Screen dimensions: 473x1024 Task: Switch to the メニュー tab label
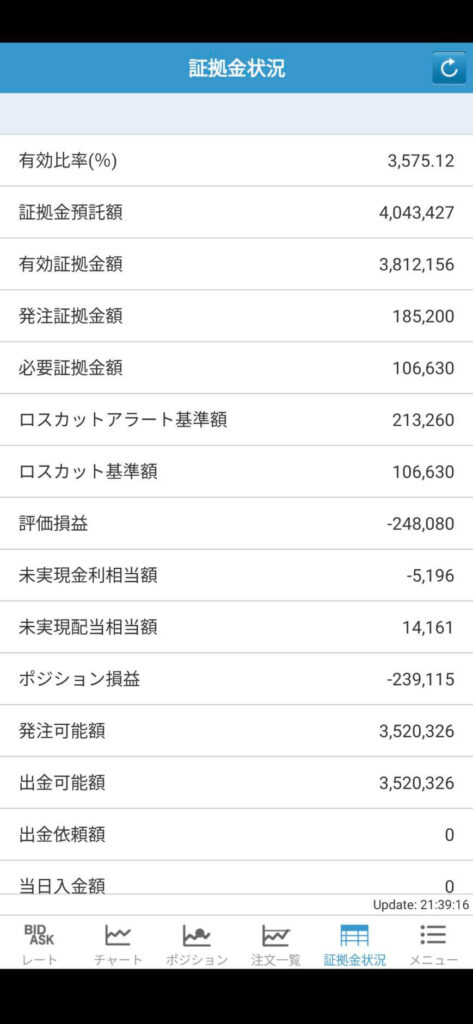pos(433,960)
